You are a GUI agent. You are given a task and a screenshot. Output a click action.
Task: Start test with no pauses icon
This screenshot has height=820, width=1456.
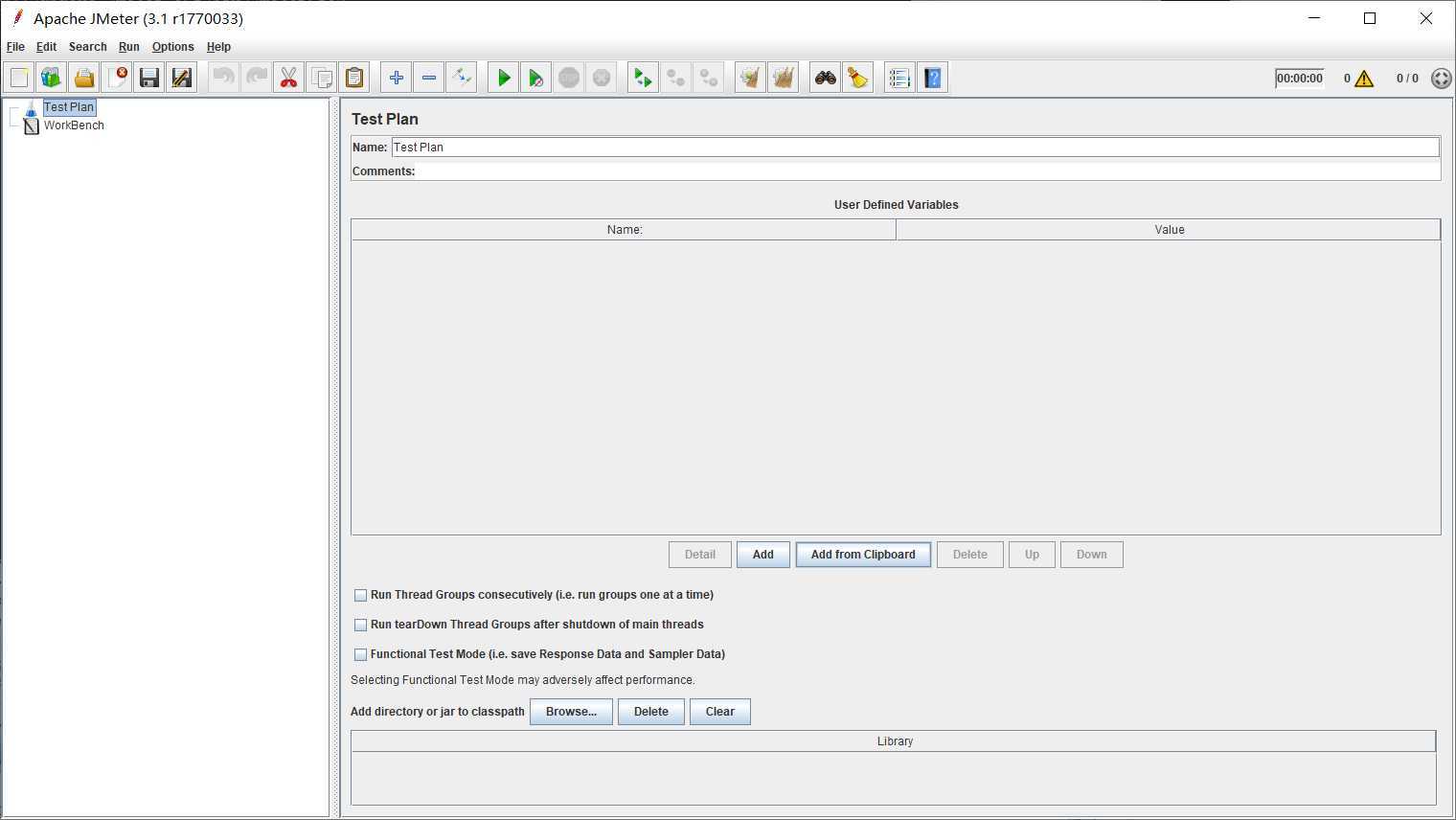[x=536, y=78]
